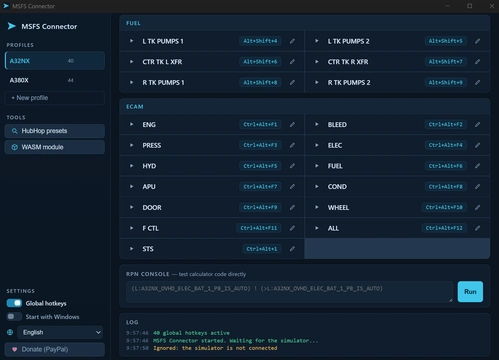
Task: Enable the Start with Windows switch
Action: click(x=14, y=317)
